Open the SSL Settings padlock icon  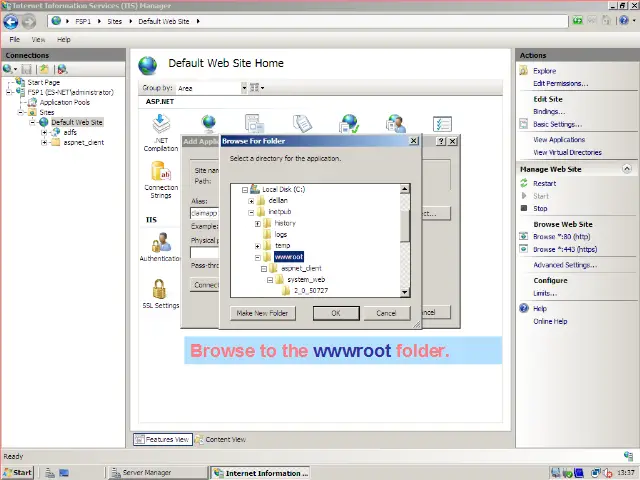coord(159,289)
